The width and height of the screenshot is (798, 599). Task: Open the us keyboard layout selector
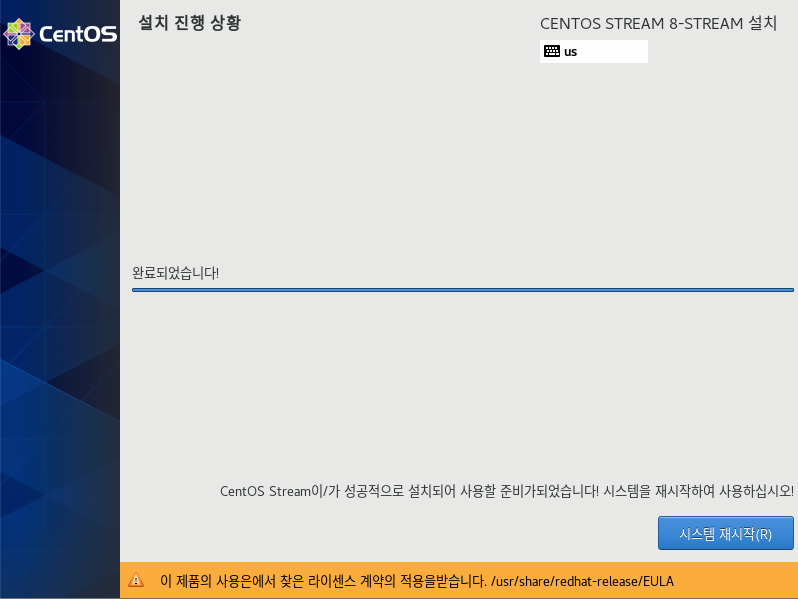tap(593, 51)
